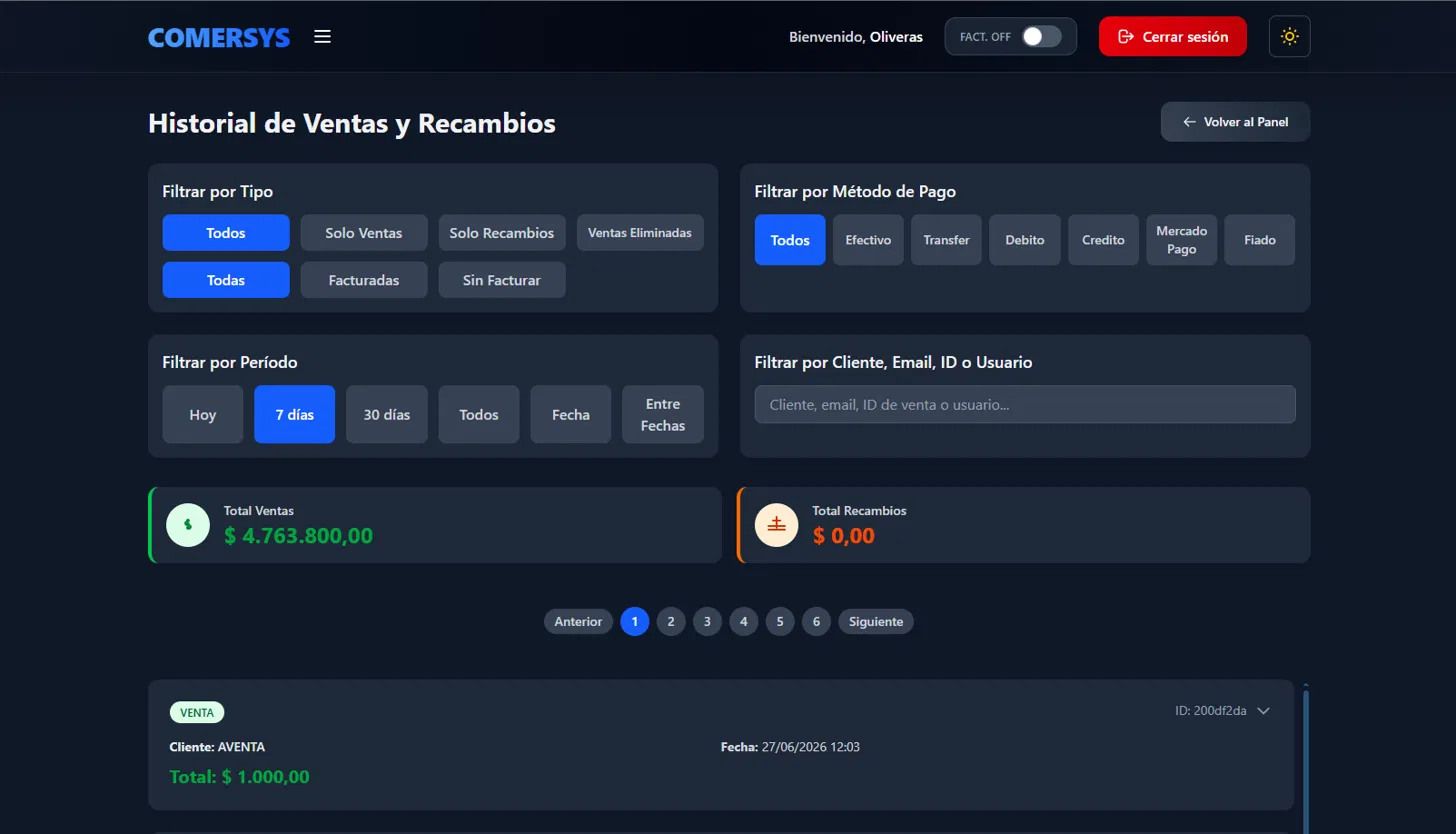
Task: Click the Cliente: AVENTA text
Action: pos(217,747)
